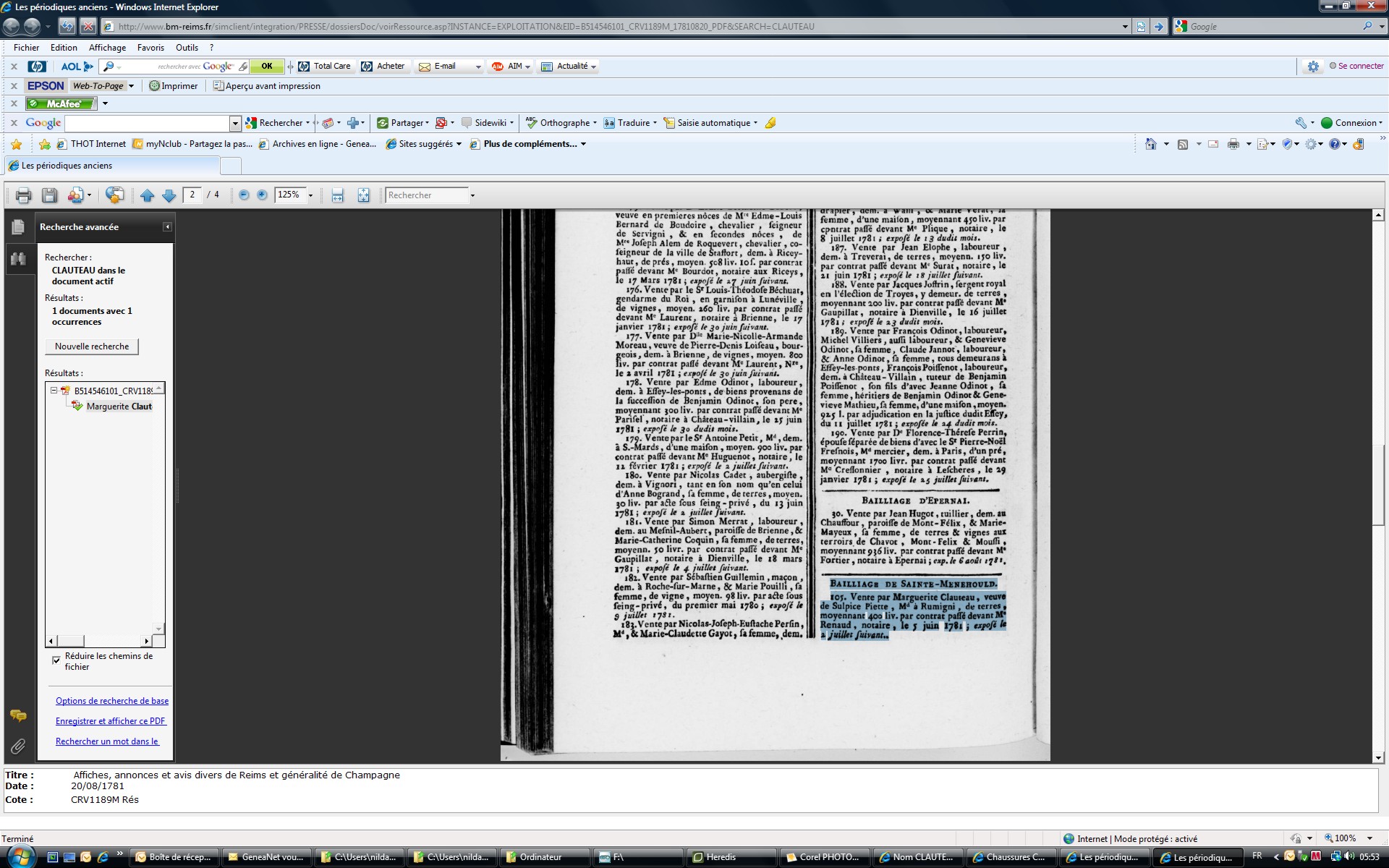Toggle Réduire les chemins de fichier checkbox
The image size is (1389, 868).
(56, 660)
